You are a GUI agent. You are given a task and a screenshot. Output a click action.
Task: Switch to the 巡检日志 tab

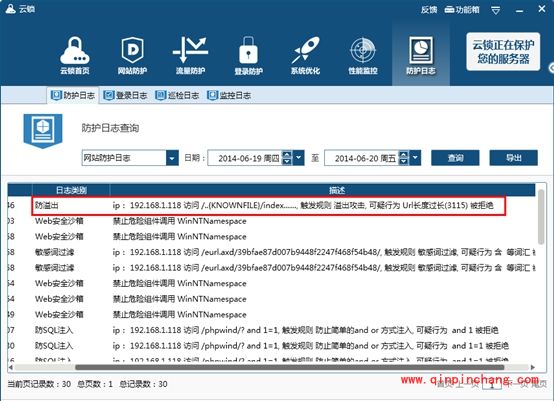pyautogui.click(x=177, y=95)
